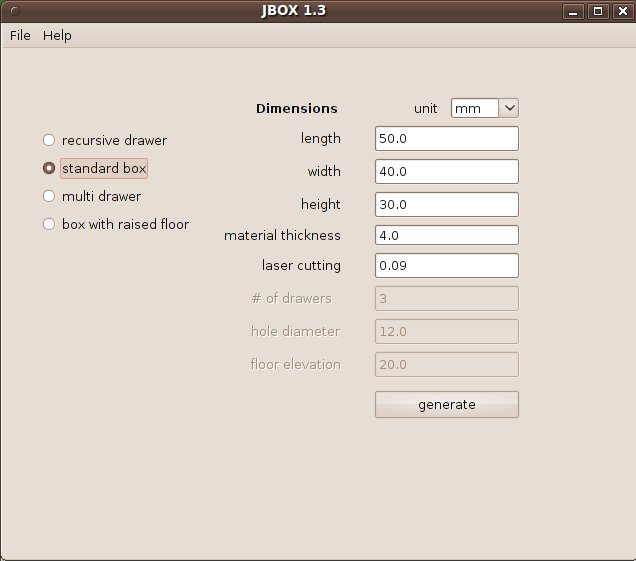Click the length input field
Screen dimensions: 636x561
click(446, 139)
